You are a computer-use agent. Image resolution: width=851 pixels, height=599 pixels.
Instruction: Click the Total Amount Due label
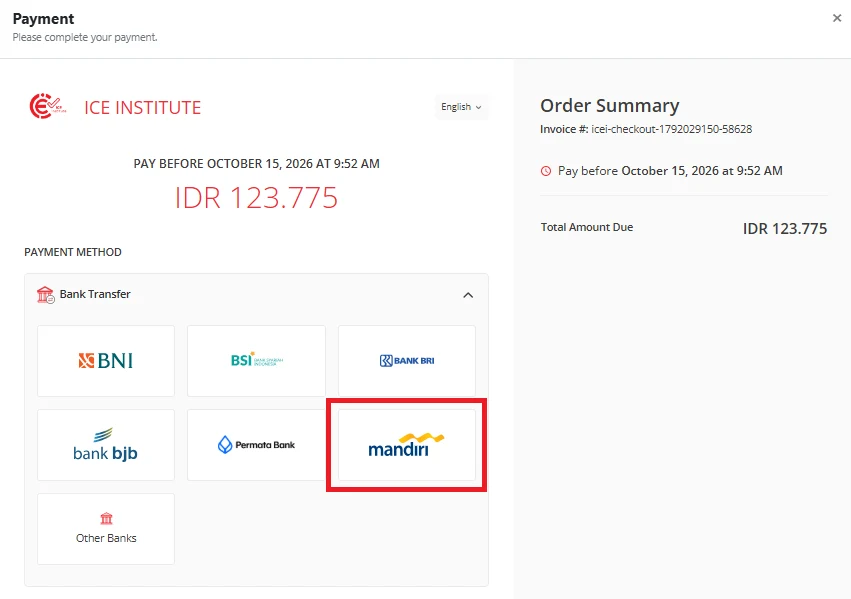coord(587,227)
